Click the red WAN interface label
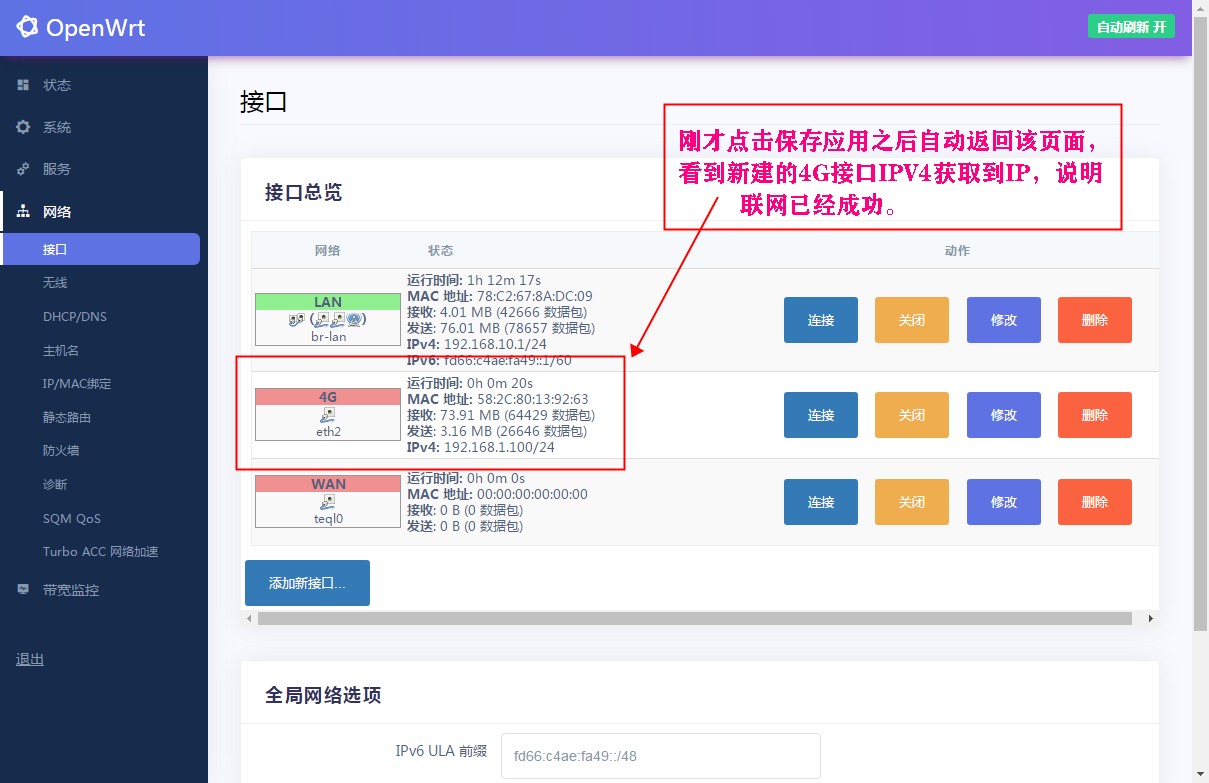This screenshot has height=783, width=1209. coord(328,484)
